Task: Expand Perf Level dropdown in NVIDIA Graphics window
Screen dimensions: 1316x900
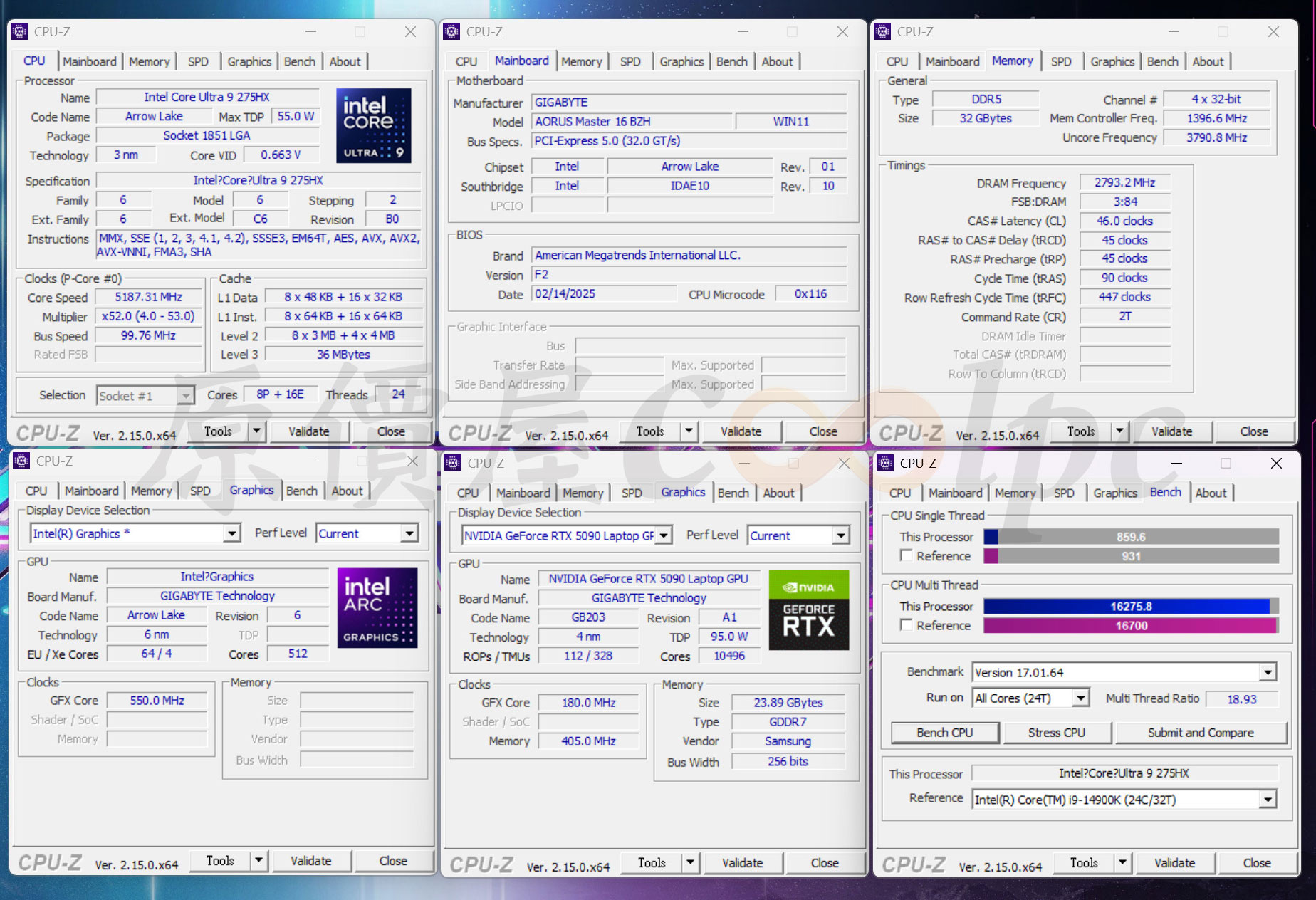Action: pyautogui.click(x=841, y=535)
